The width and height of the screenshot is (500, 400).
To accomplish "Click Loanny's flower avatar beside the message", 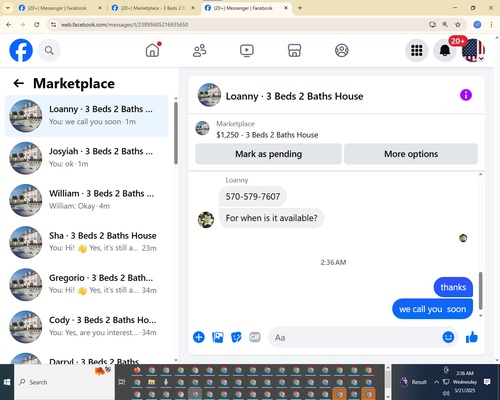I will (206, 220).
